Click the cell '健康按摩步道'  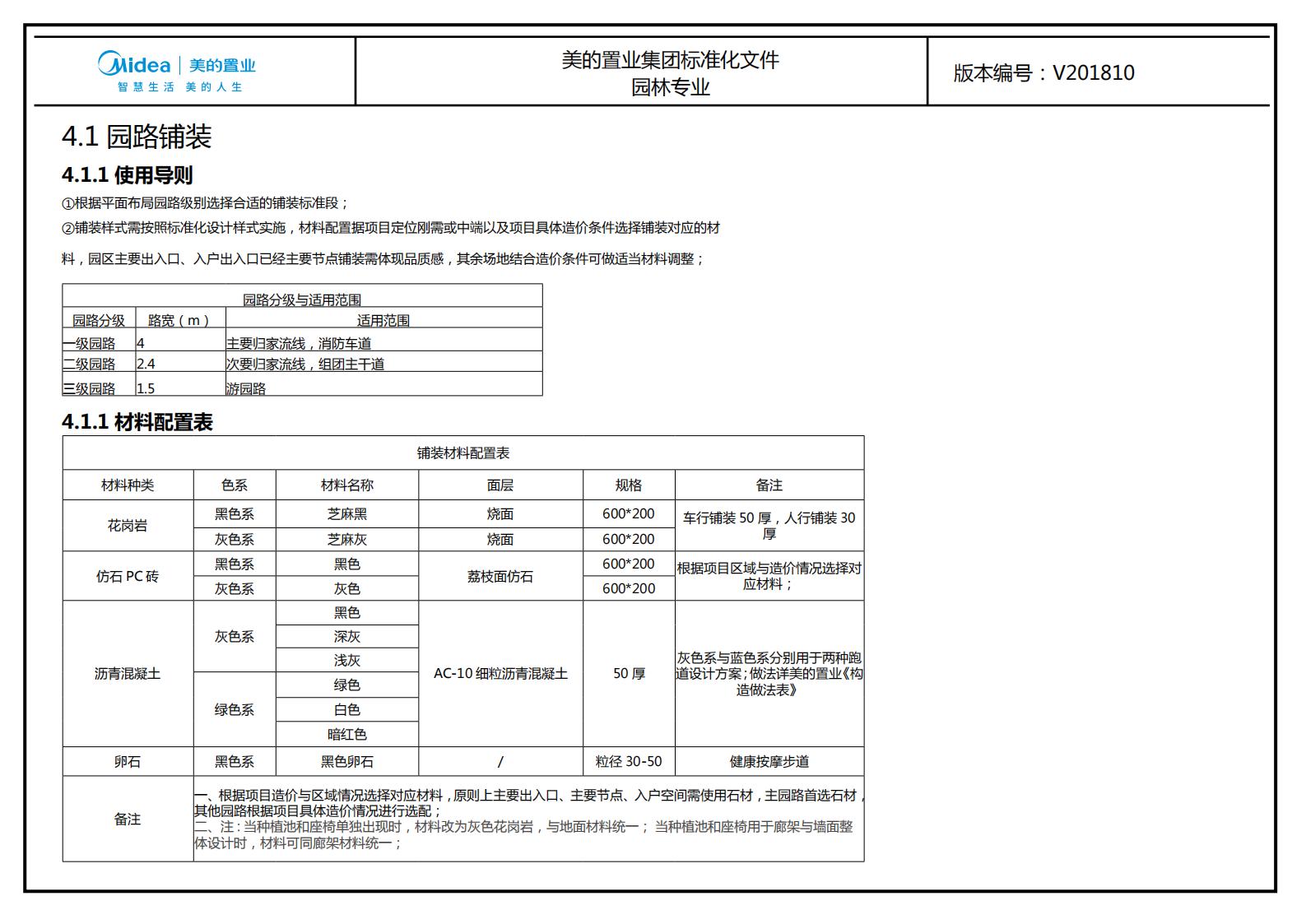(x=769, y=762)
